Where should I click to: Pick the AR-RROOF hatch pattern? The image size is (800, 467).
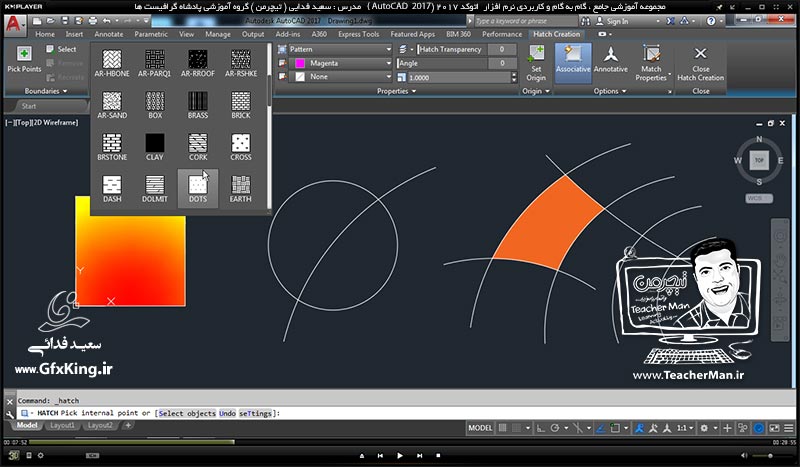pyautogui.click(x=197, y=63)
